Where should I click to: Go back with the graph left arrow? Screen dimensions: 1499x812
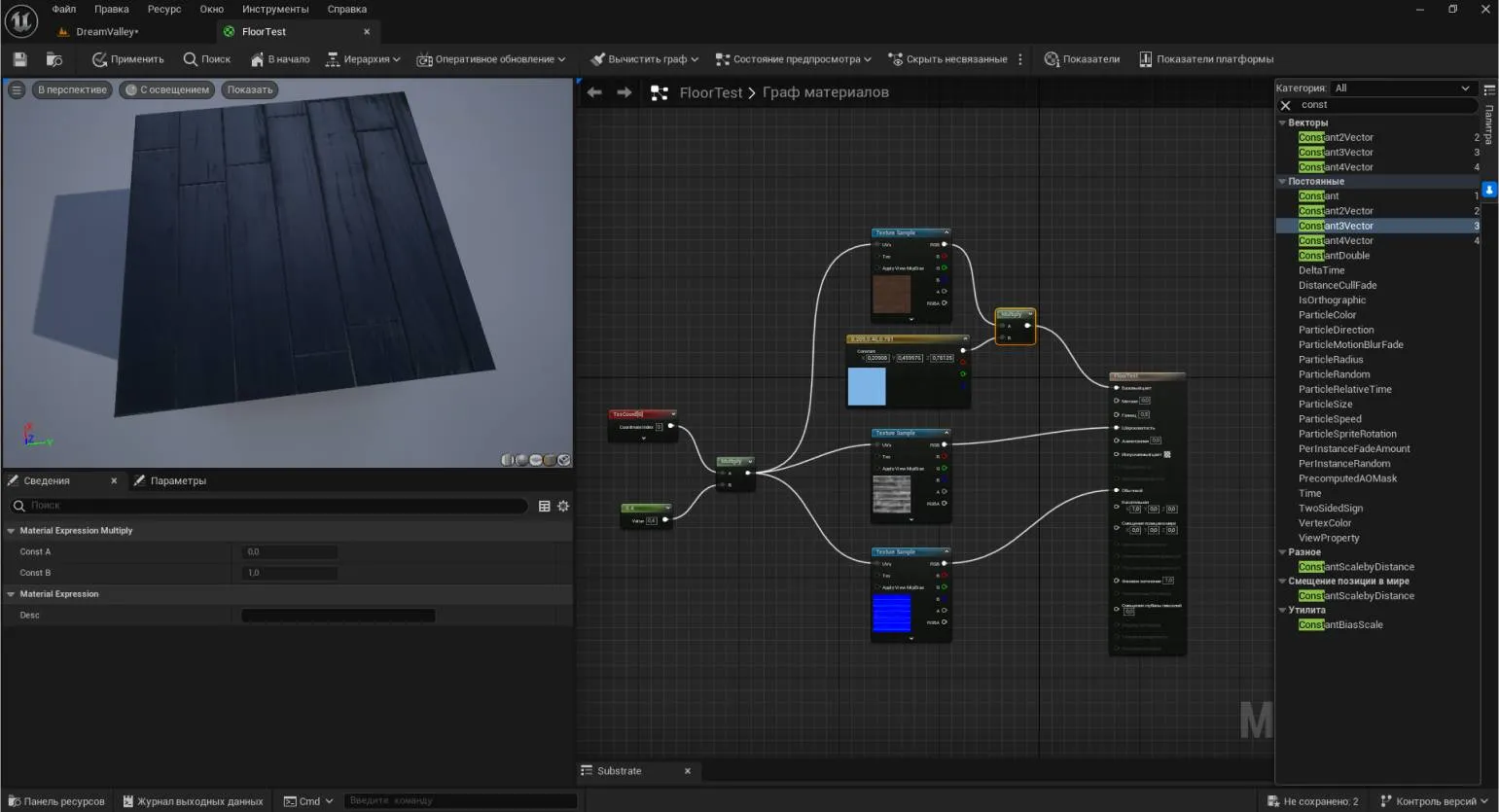pyautogui.click(x=594, y=92)
